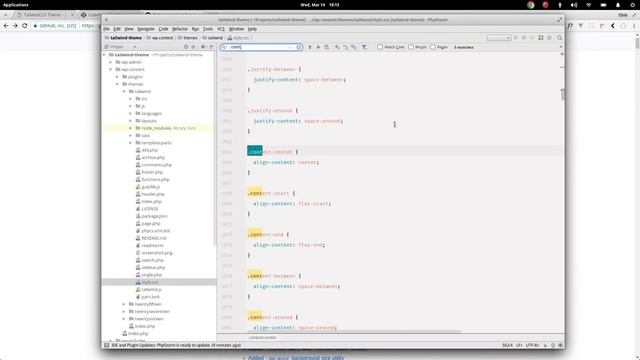640x360 pixels.
Task: Click the IDE update notification in status bar
Action: point(176,345)
